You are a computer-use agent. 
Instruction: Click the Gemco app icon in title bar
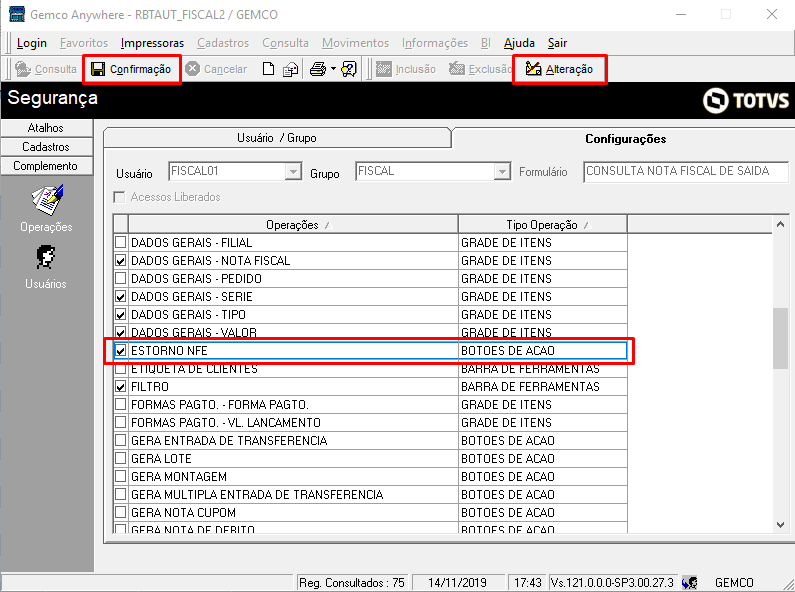[17, 14]
